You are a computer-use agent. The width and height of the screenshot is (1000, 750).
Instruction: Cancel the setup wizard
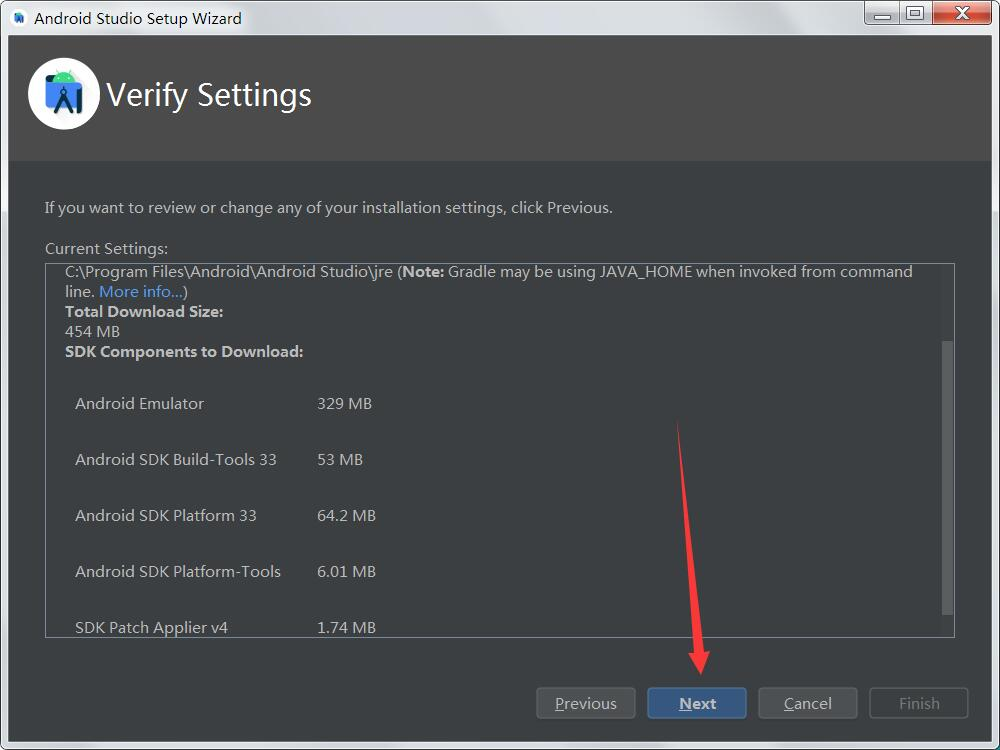[807, 703]
